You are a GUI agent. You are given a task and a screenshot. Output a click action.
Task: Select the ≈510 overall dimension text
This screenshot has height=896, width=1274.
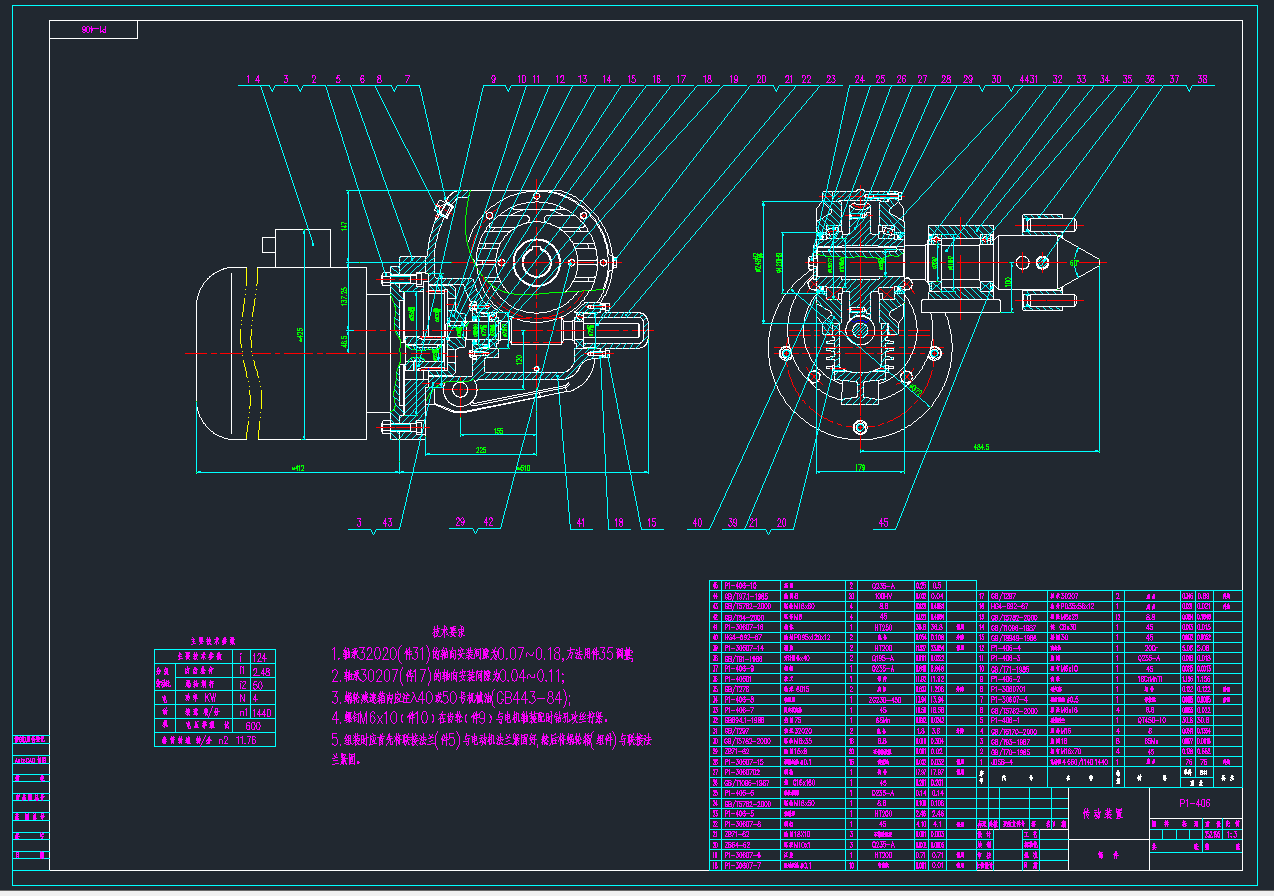523,468
